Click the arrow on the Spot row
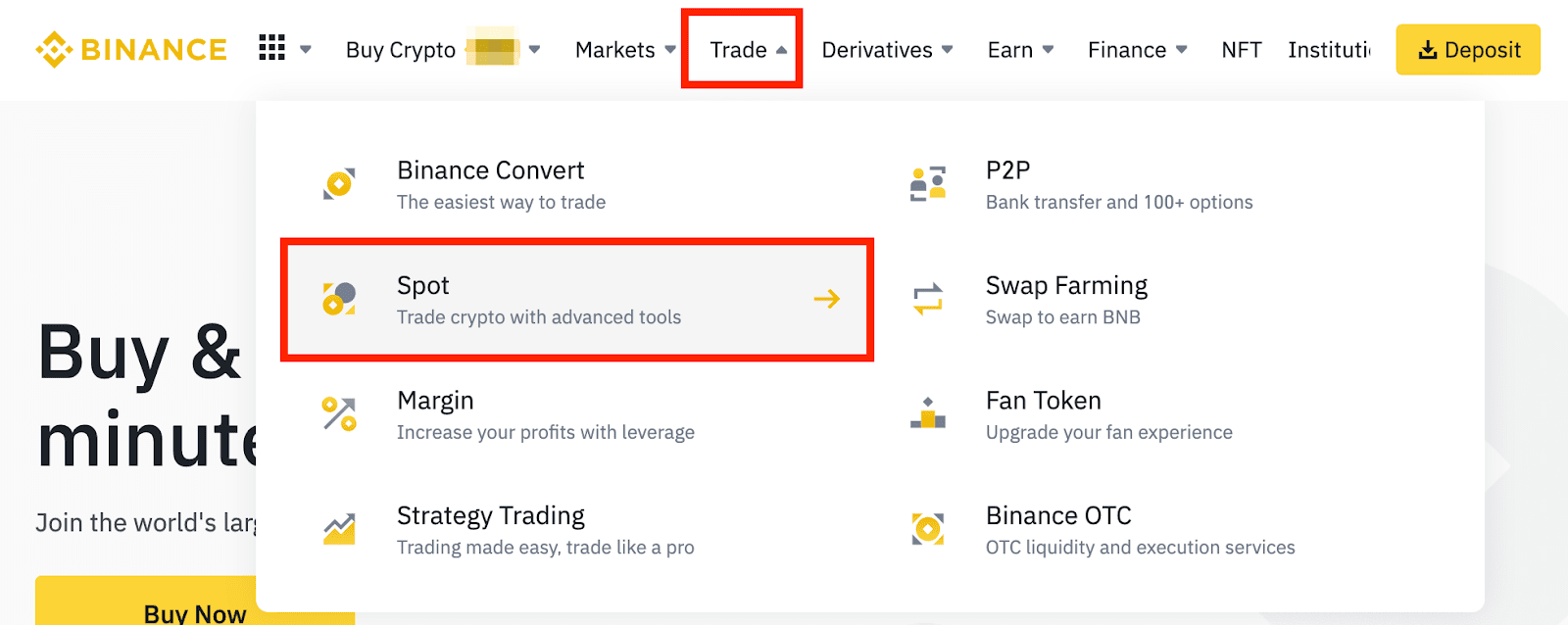1568x625 pixels. 826,299
